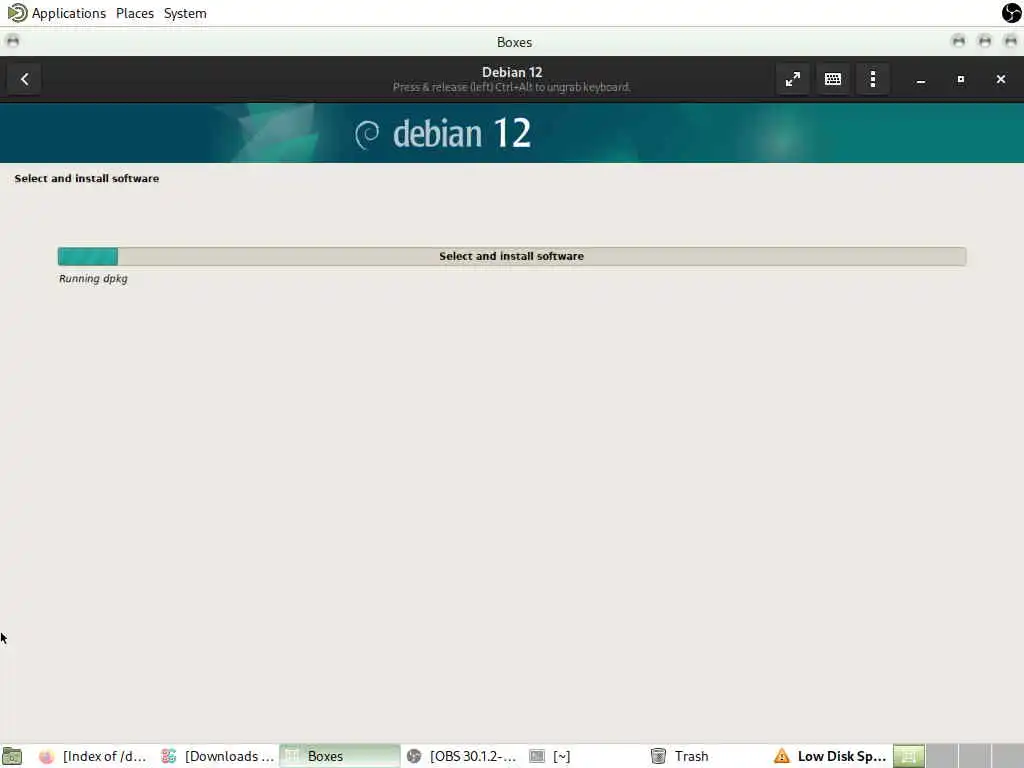Click the install software progress bar
The width and height of the screenshot is (1024, 768).
click(x=511, y=256)
